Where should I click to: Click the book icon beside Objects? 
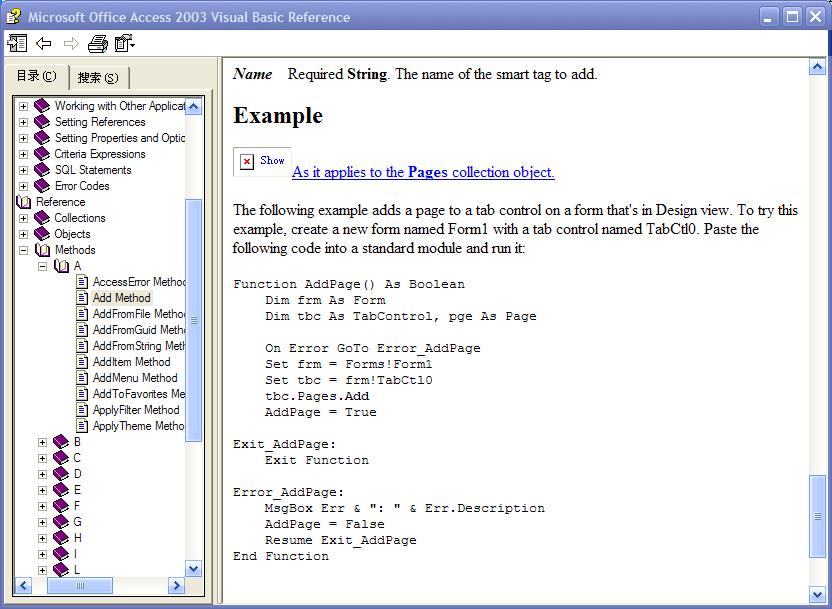pyautogui.click(x=42, y=234)
